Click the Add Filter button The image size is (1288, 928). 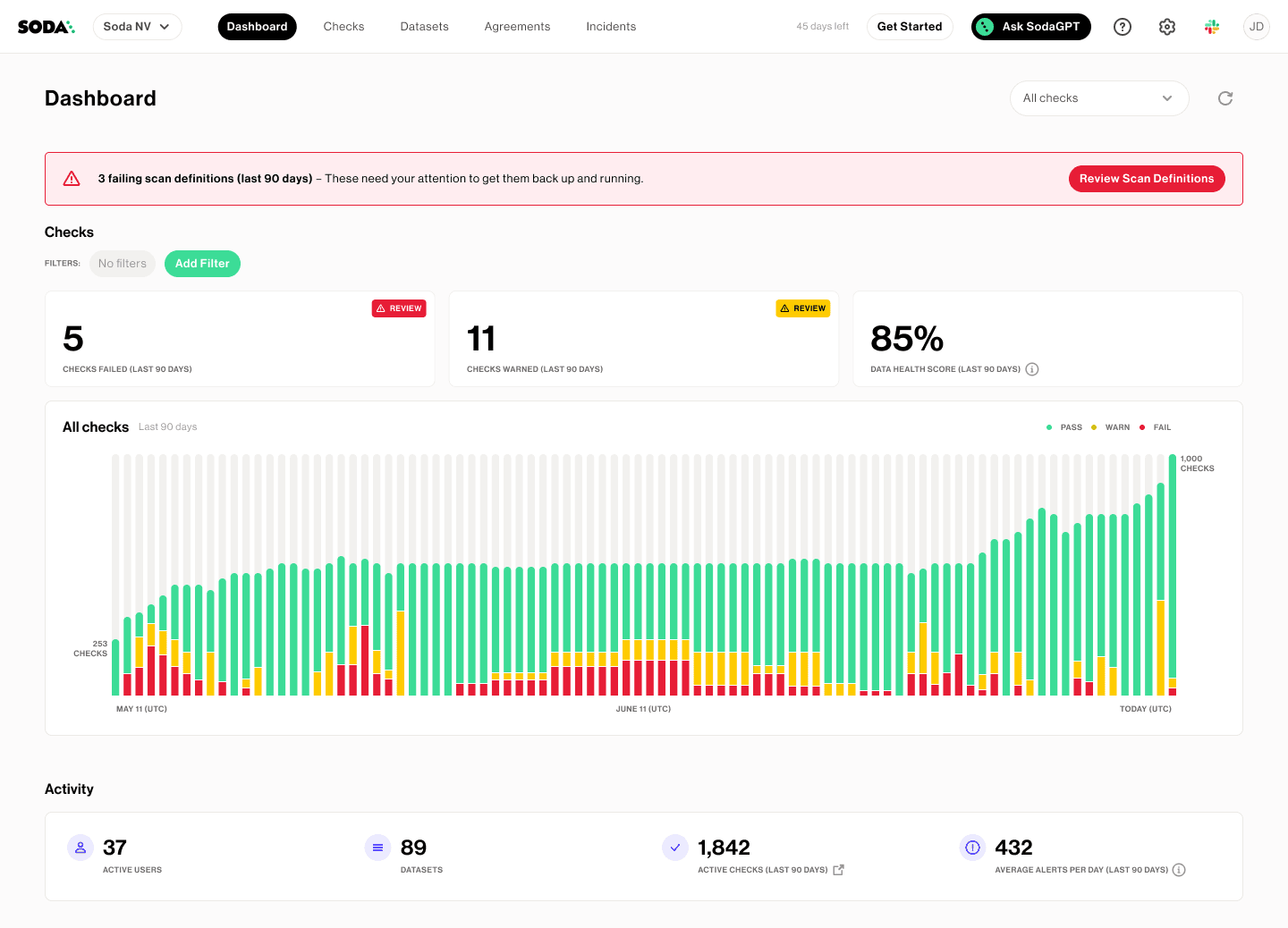point(202,264)
